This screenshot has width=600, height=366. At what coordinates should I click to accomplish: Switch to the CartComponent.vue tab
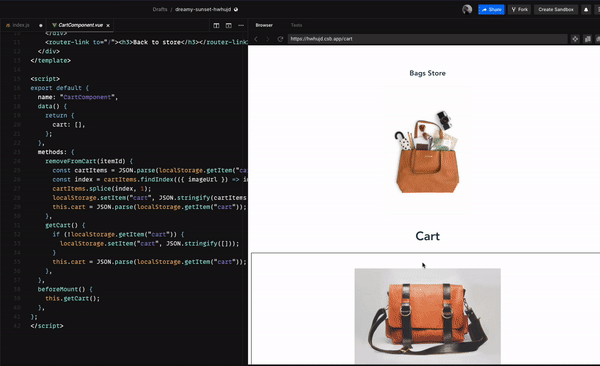(81, 25)
